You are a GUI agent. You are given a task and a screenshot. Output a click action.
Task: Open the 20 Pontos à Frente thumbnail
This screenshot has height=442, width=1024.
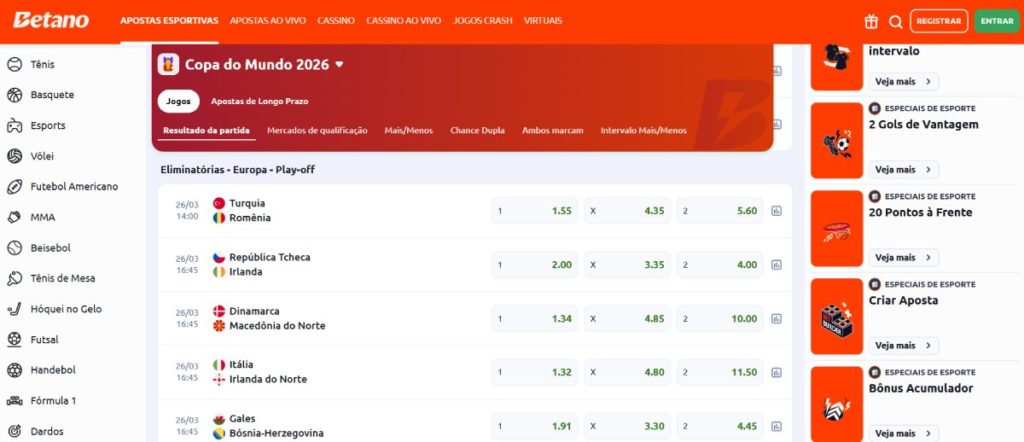point(837,229)
